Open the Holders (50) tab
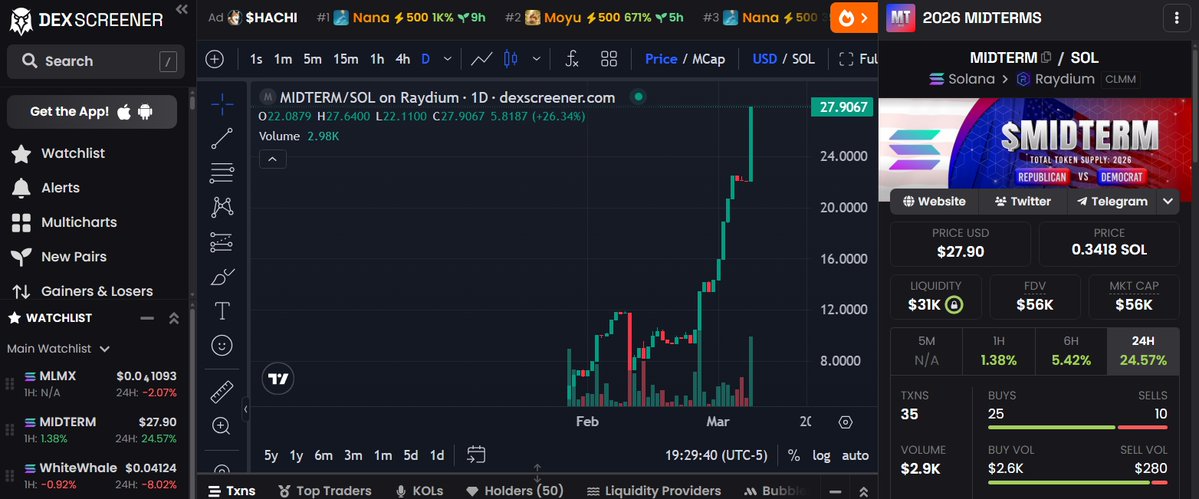Screen dimensions: 1199x499 pyautogui.click(x=515, y=491)
